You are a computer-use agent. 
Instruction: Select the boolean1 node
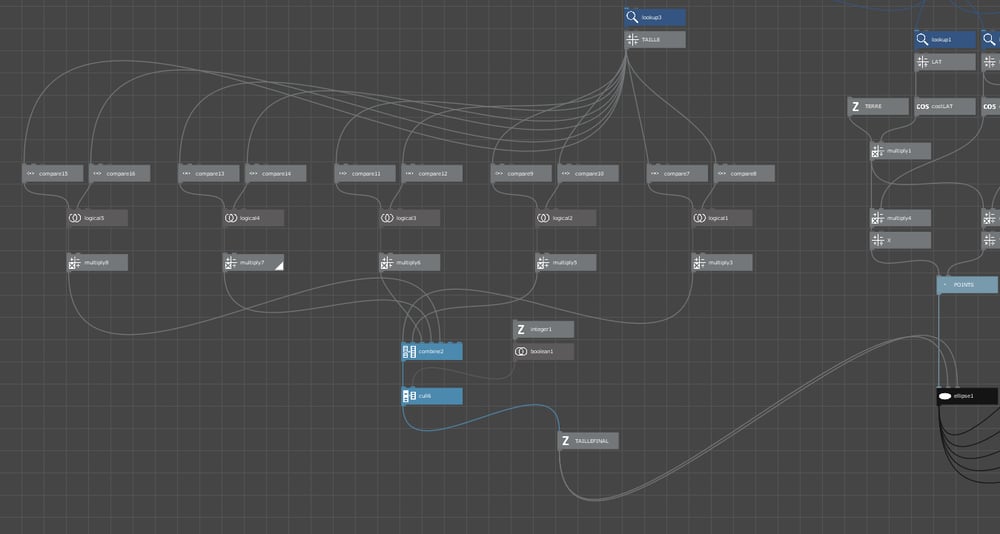pyautogui.click(x=544, y=352)
